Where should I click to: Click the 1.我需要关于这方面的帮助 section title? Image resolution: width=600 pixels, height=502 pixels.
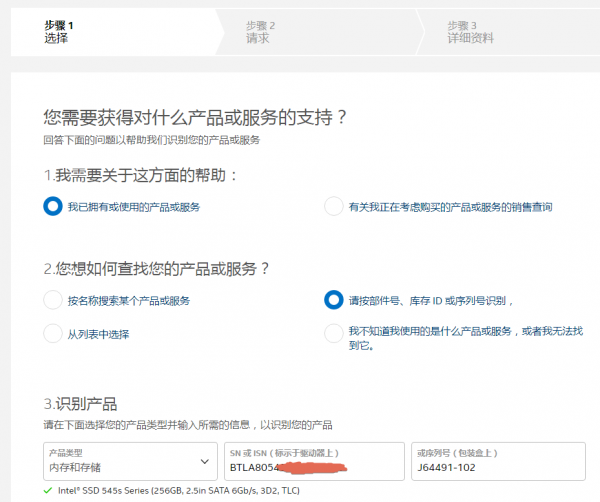coord(141,175)
